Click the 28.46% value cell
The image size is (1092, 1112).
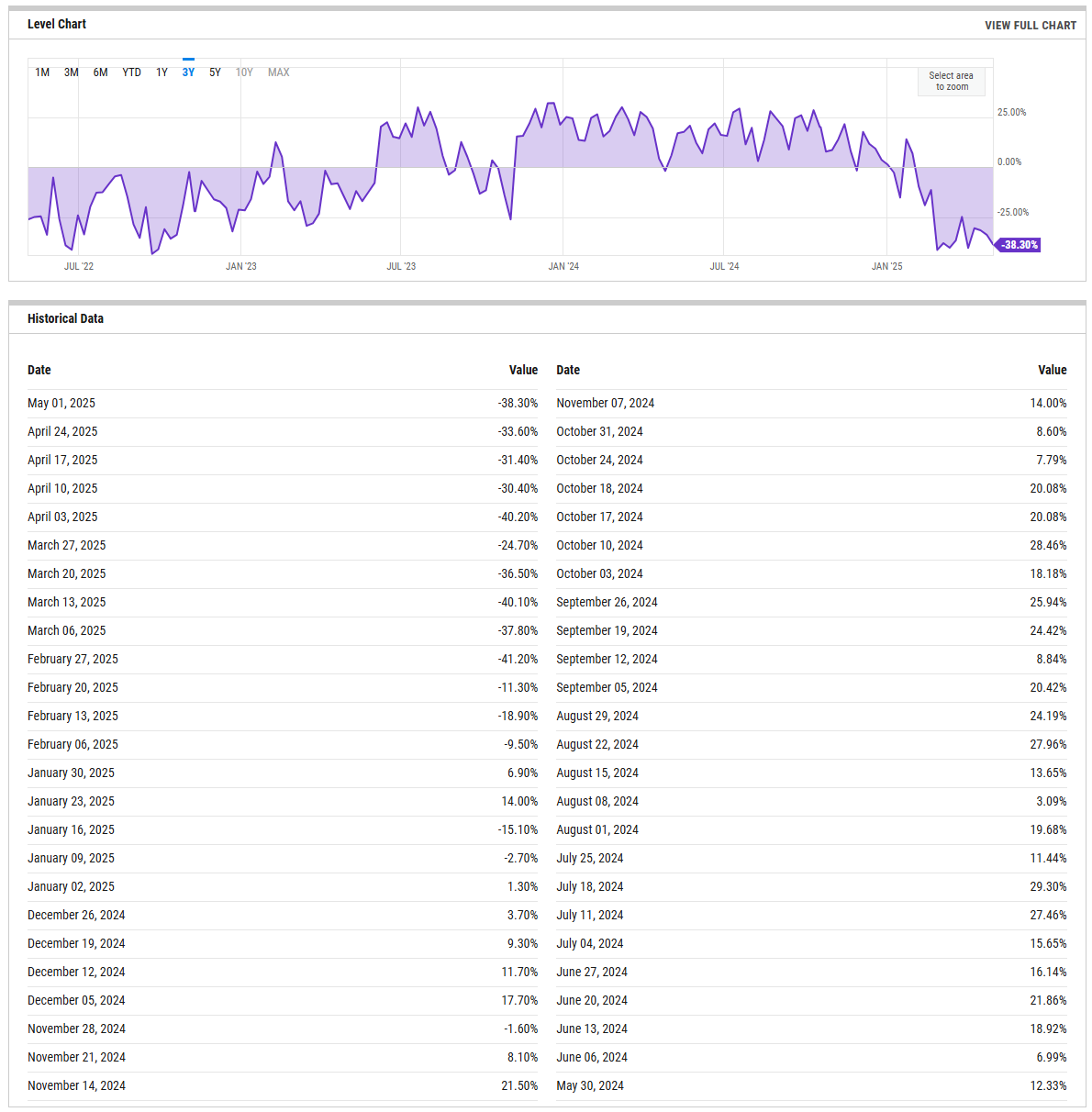(1049, 546)
